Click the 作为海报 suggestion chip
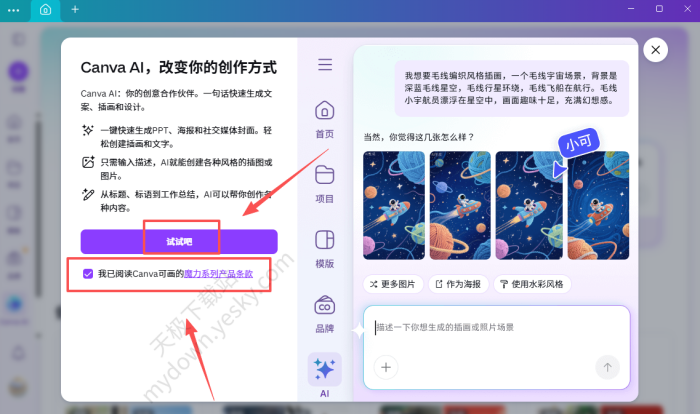The image size is (700, 414). tap(458, 284)
